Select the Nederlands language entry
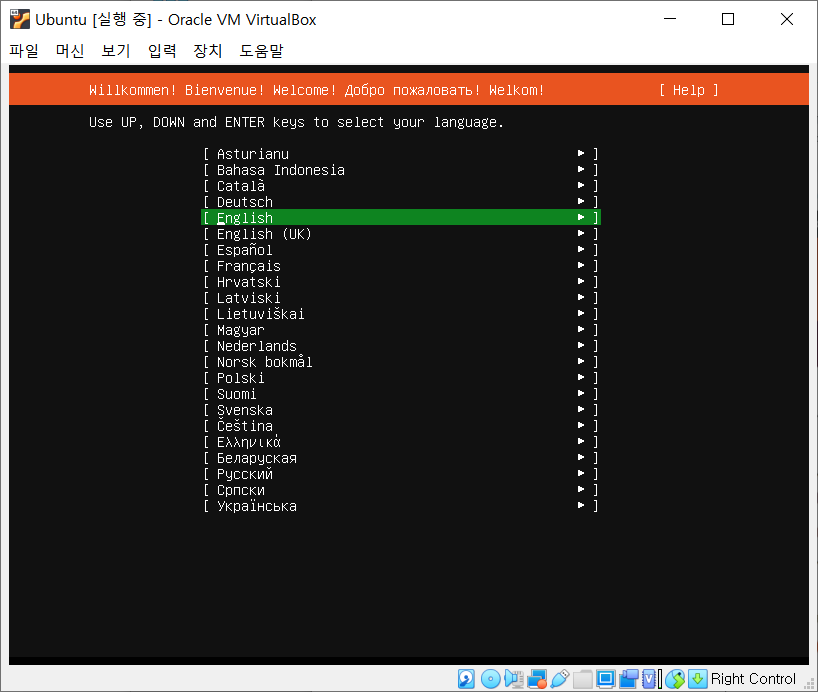The image size is (818, 692). coord(401,345)
